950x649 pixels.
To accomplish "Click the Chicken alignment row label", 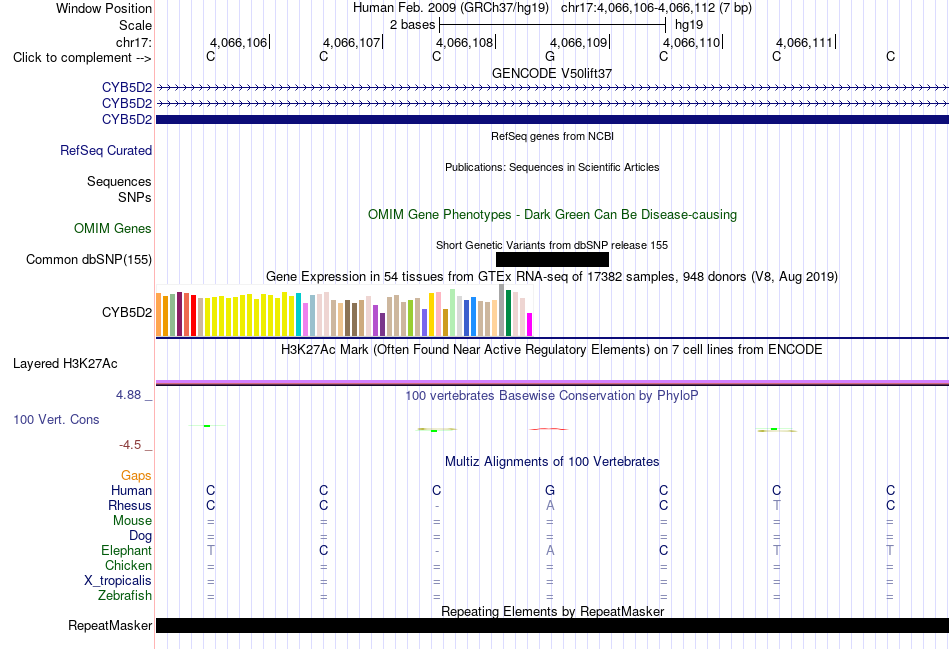I will pos(128,565).
